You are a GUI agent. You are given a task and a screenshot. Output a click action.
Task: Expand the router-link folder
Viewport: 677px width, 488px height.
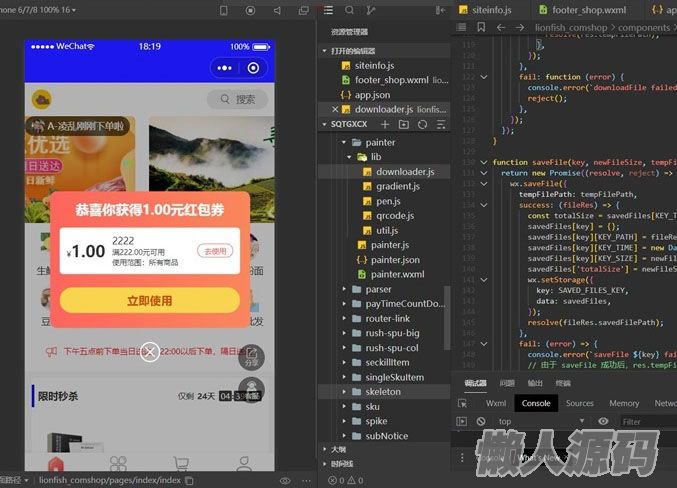pyautogui.click(x=344, y=319)
